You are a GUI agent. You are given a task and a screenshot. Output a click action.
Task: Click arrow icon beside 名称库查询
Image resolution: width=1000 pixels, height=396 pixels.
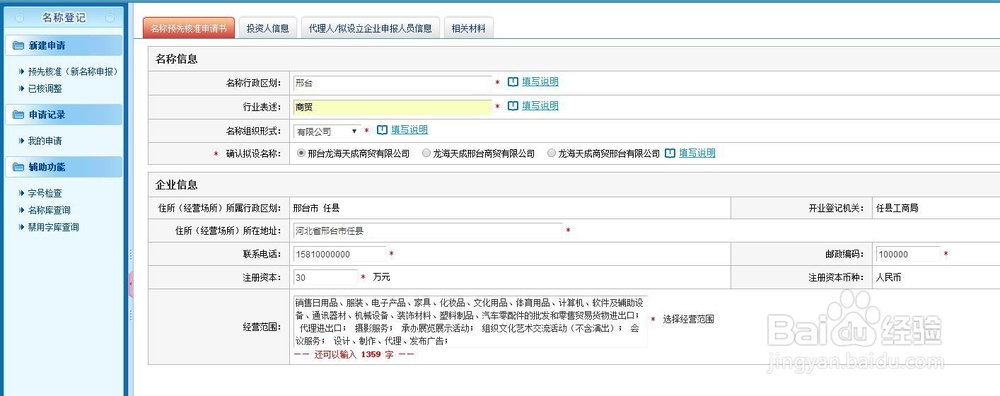coord(22,210)
